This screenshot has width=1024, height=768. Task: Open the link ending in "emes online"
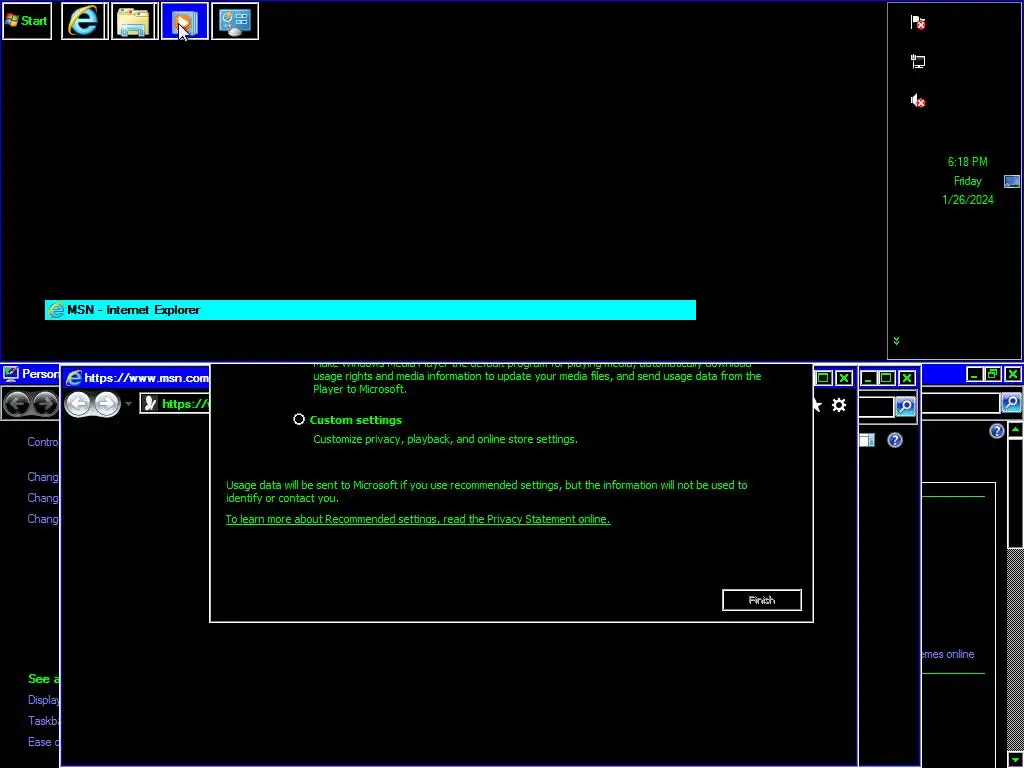[x=948, y=654]
